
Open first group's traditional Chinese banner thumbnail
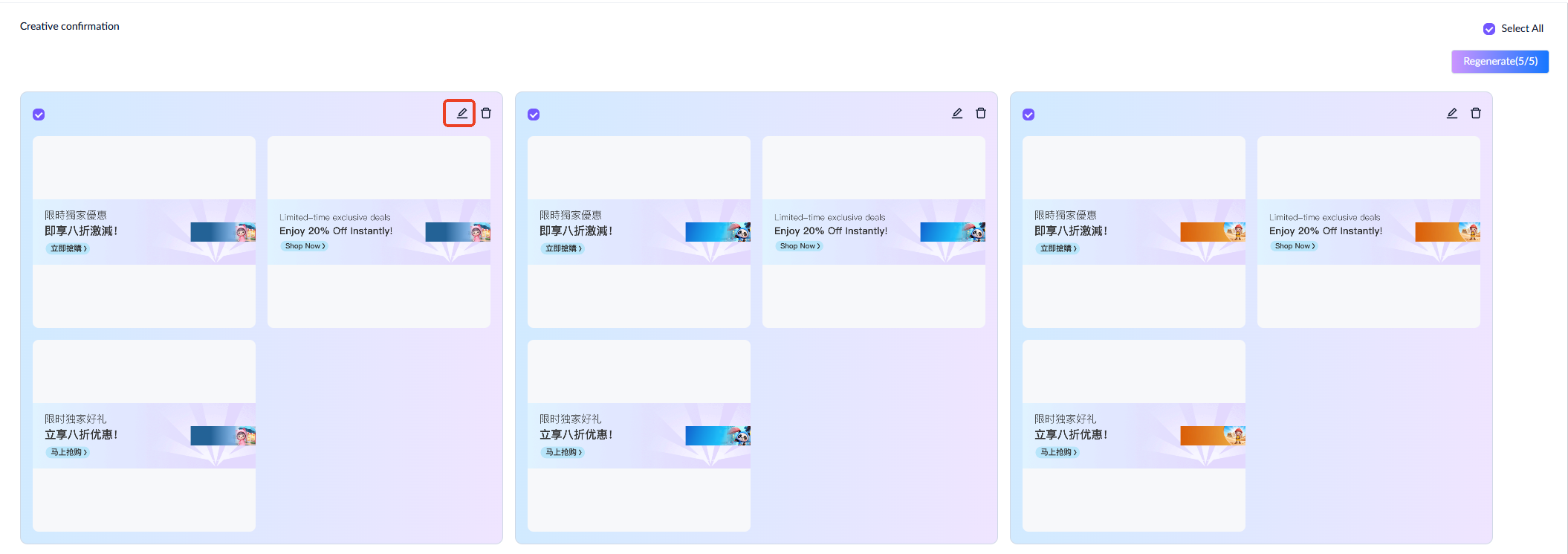(144, 231)
